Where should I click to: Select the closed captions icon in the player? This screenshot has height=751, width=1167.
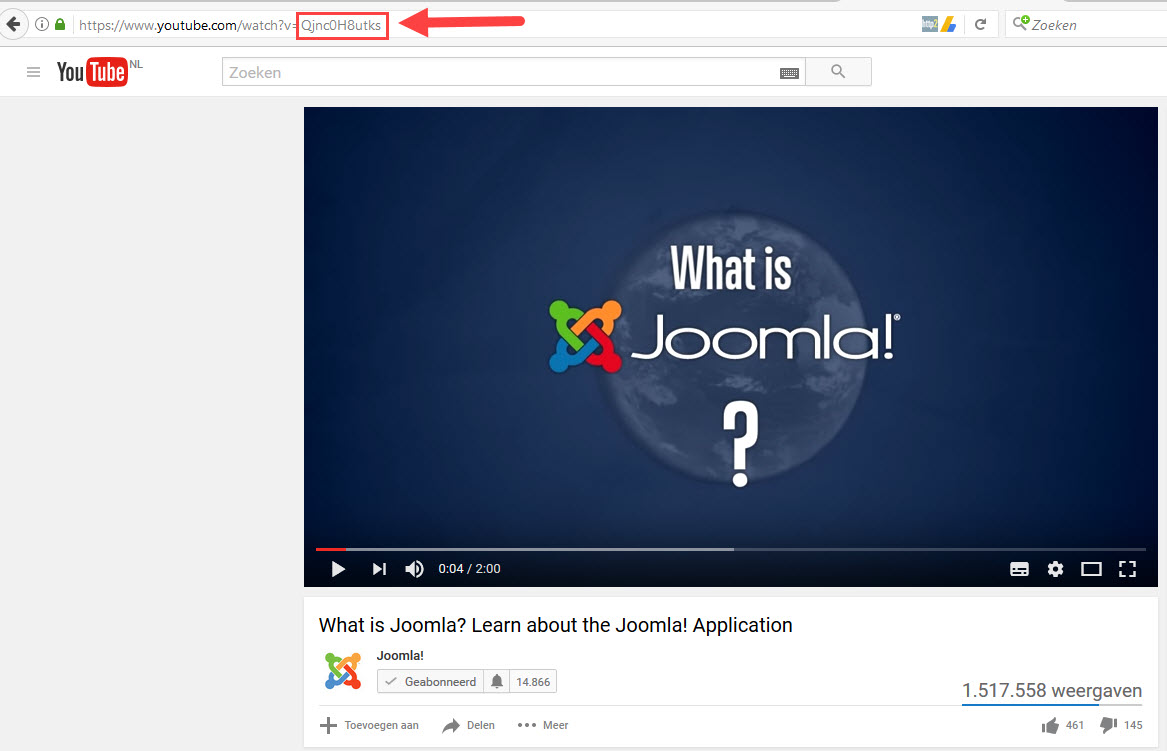tap(1019, 568)
